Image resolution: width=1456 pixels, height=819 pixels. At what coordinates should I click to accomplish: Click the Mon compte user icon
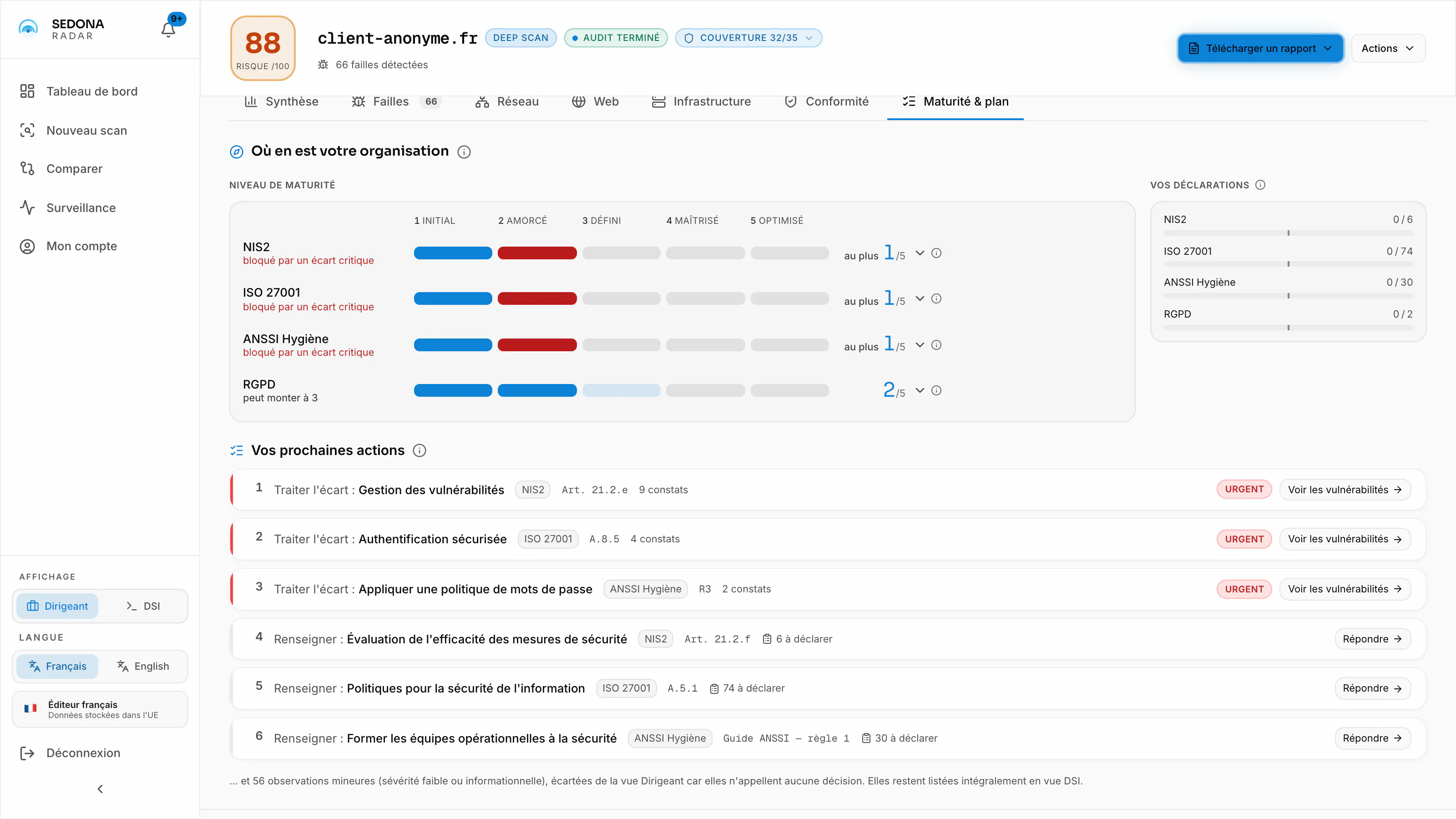coord(27,247)
